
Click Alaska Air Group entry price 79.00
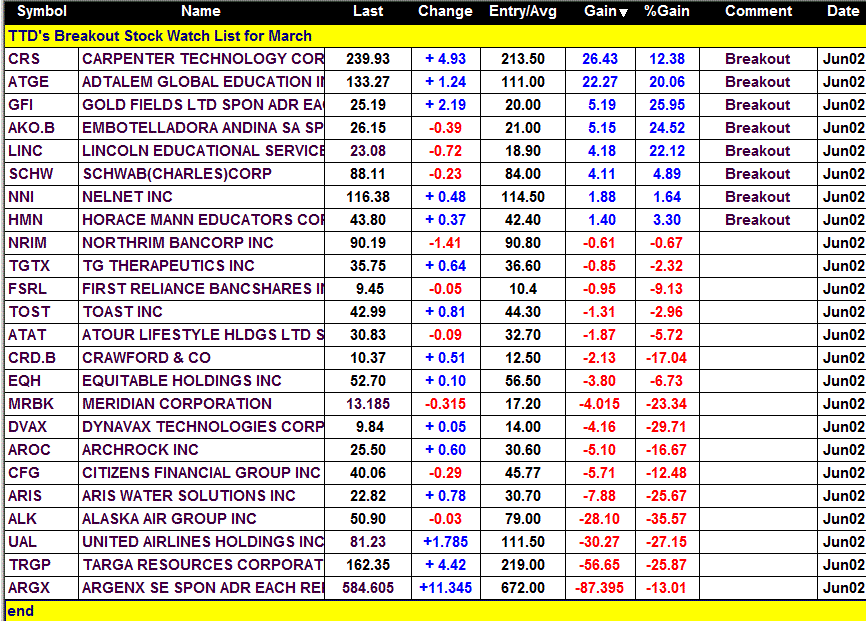click(x=522, y=519)
